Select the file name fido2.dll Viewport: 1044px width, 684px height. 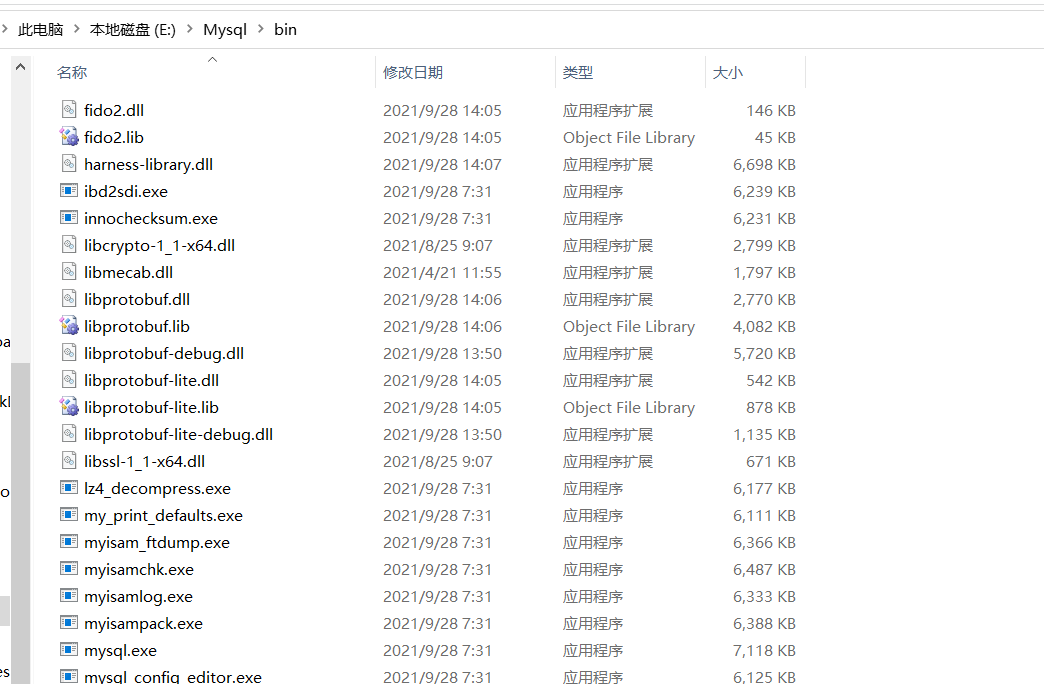pos(114,110)
